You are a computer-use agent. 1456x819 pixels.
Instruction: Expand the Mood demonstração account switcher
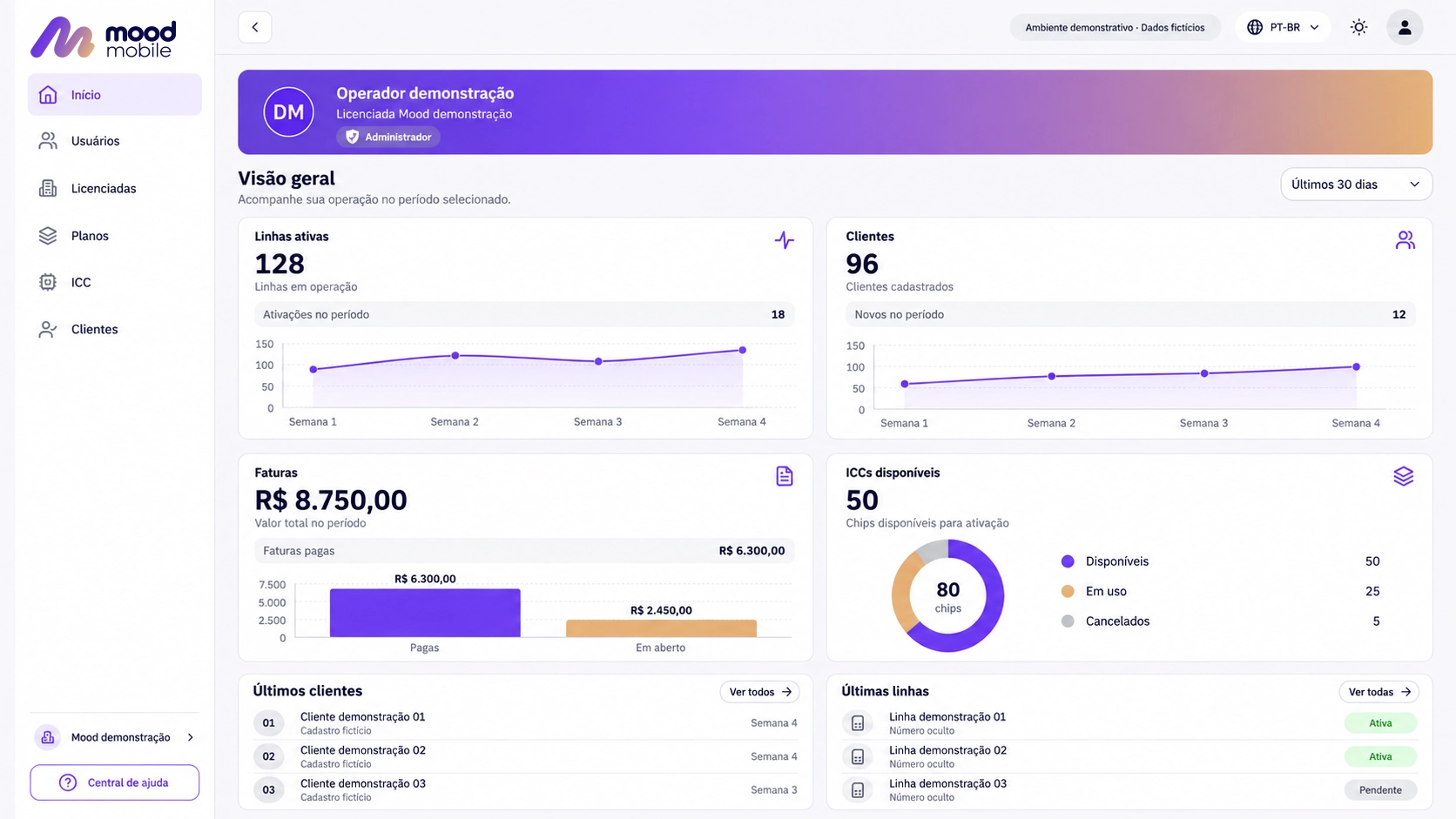coord(115,737)
